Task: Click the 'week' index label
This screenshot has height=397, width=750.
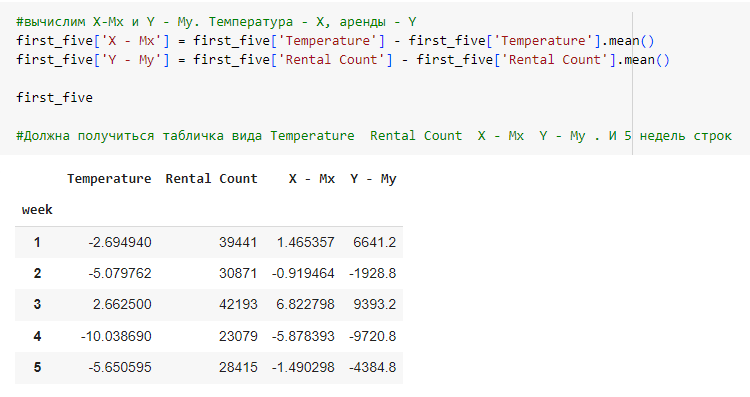Action: click(37, 210)
